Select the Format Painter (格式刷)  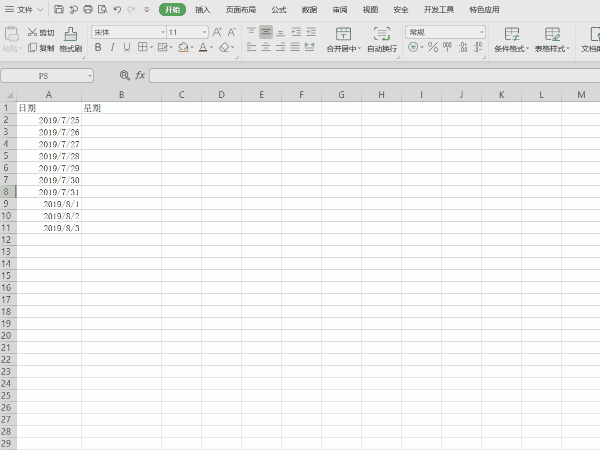[x=70, y=40]
